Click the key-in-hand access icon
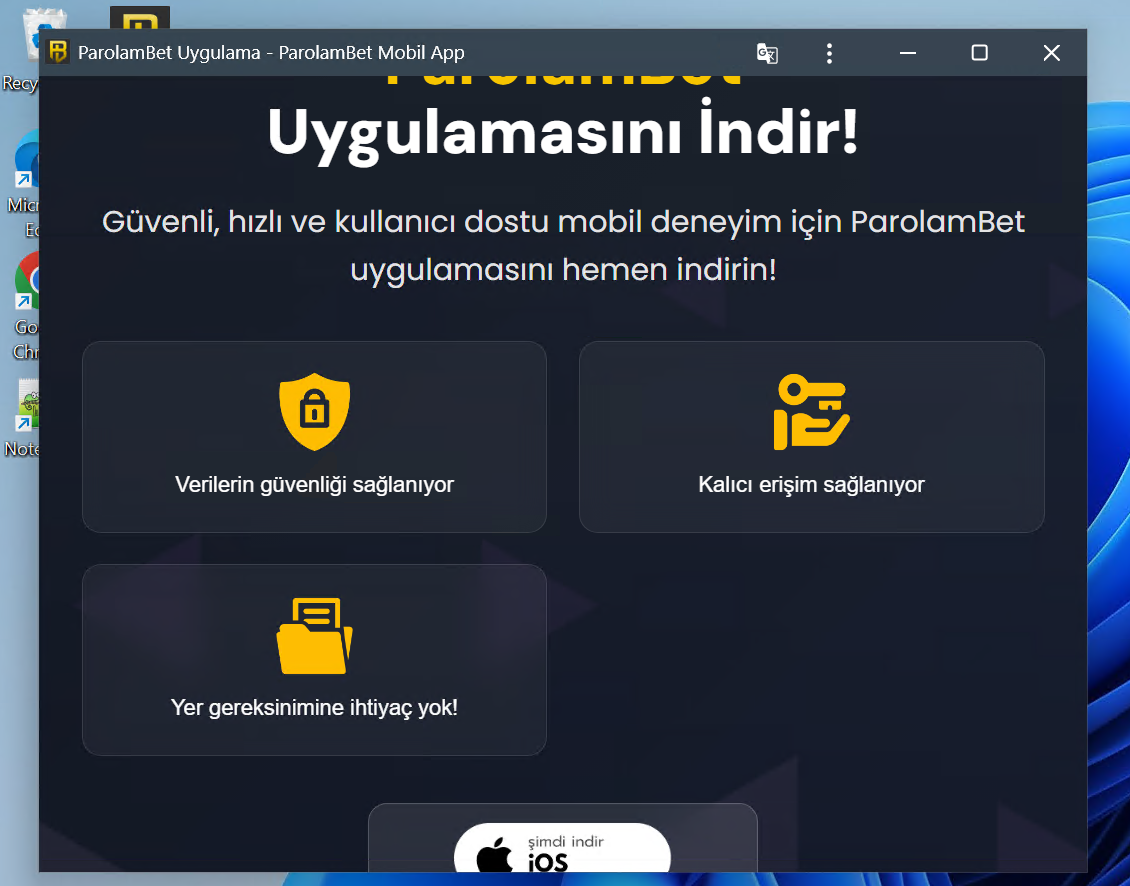The image size is (1130, 886). pos(811,412)
